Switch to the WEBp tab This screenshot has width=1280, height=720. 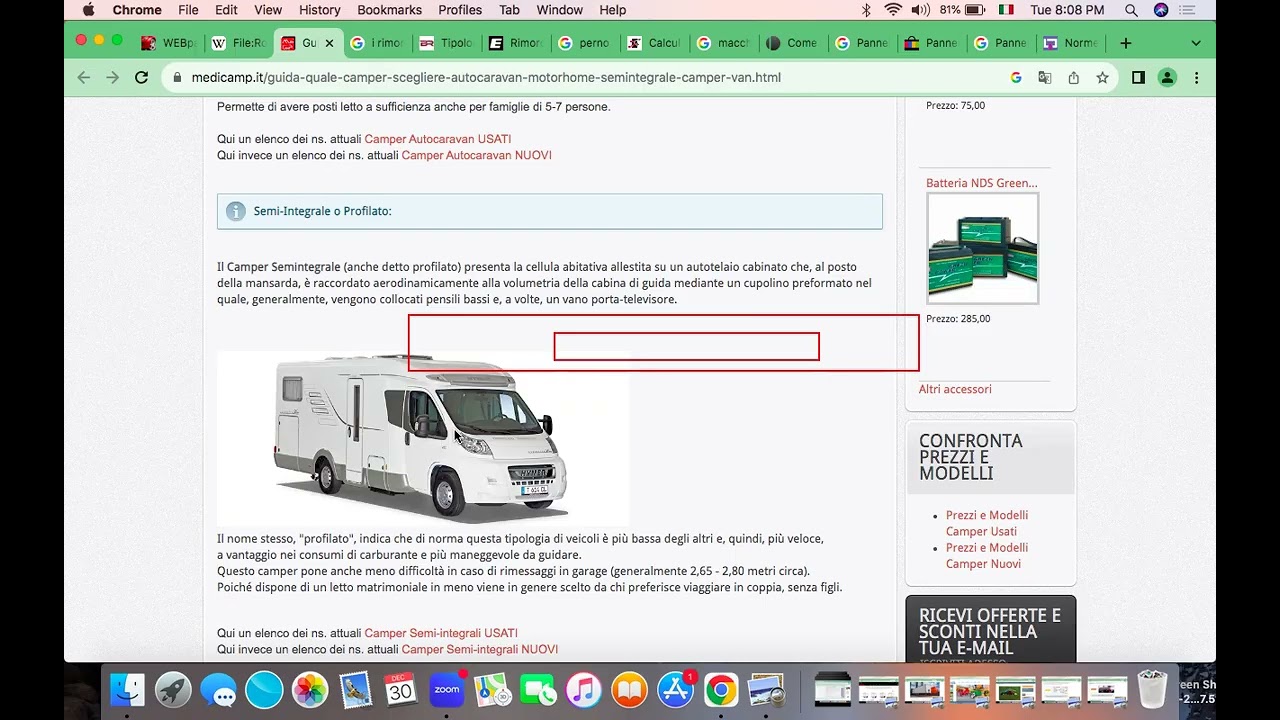coord(169,43)
